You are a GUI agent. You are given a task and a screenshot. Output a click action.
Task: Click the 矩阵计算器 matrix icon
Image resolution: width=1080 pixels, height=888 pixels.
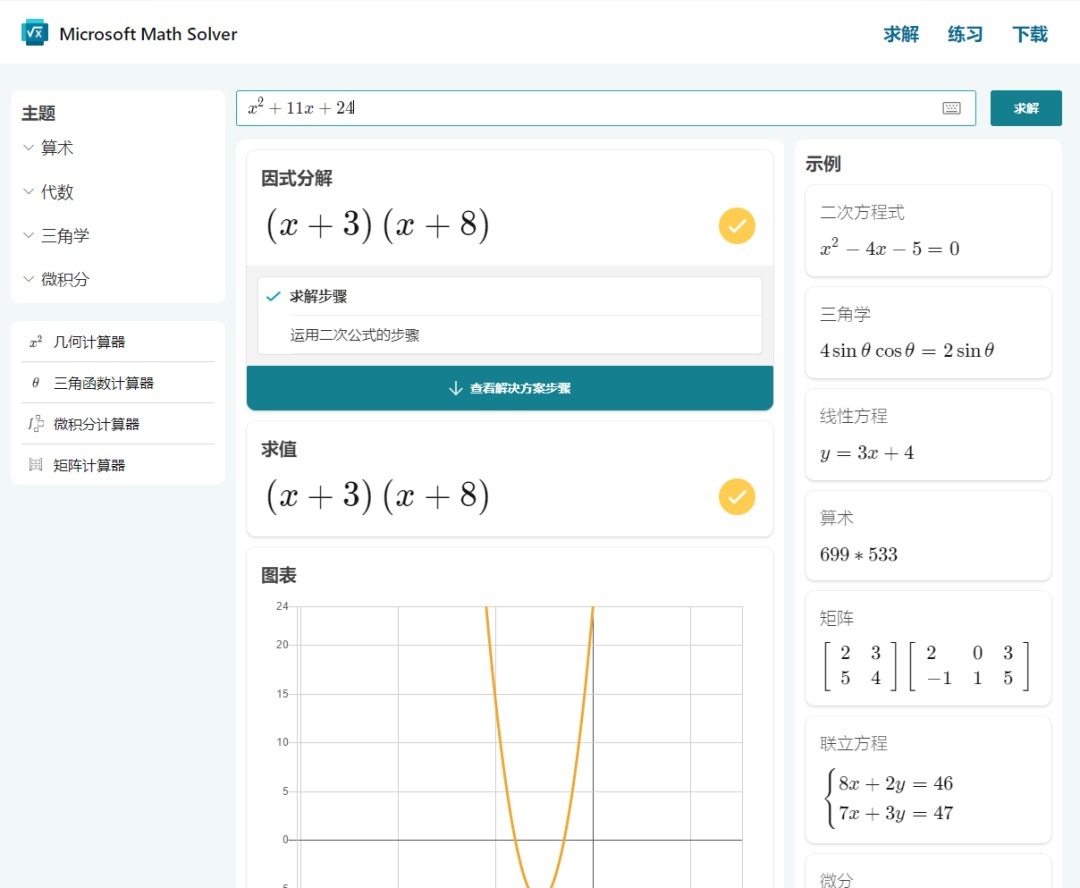[36, 465]
